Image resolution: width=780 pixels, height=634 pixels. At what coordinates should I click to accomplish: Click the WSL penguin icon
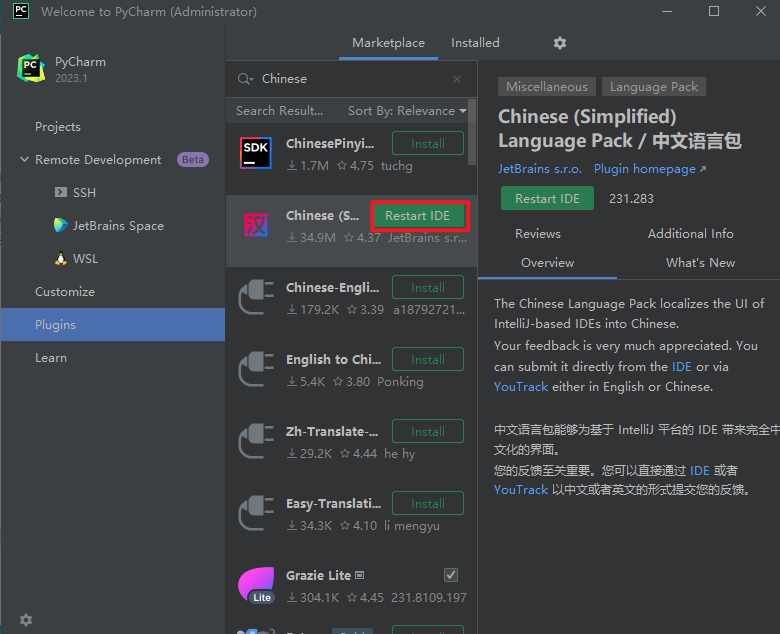point(61,259)
